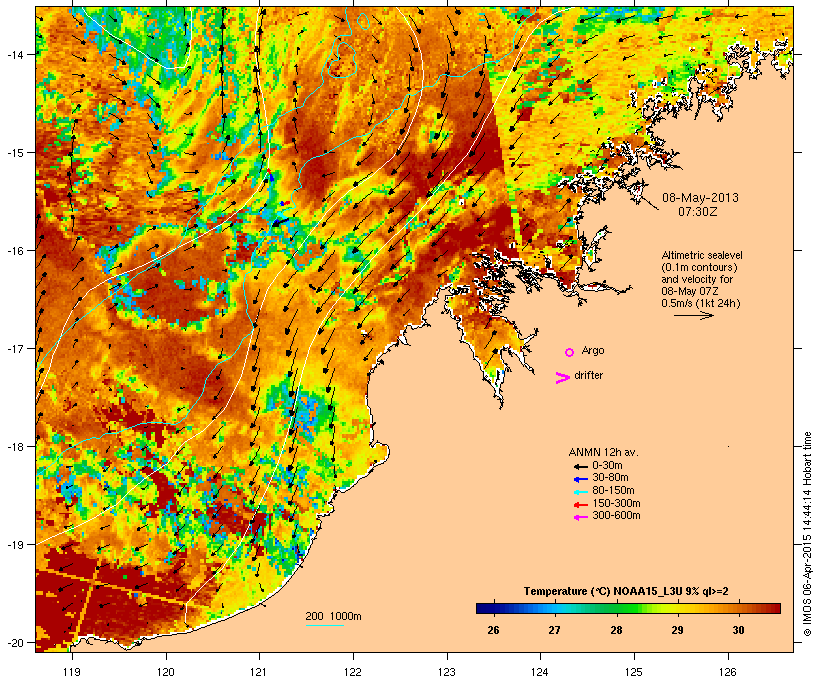Click the Argo legend text label
This screenshot has height=680, width=820.
(x=593, y=350)
